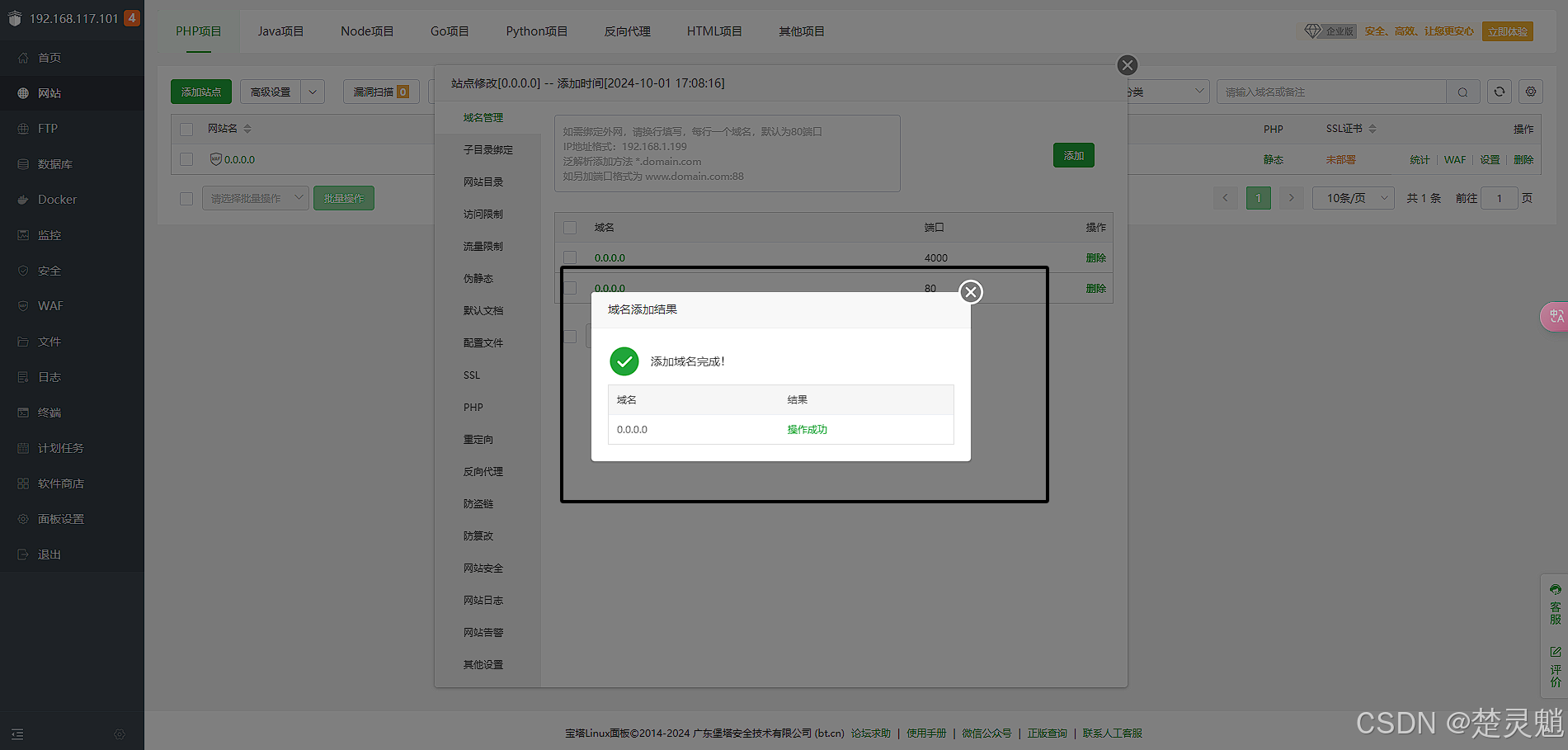Open the 评价 feedback widget
The width and height of the screenshot is (1568, 750).
[1555, 667]
